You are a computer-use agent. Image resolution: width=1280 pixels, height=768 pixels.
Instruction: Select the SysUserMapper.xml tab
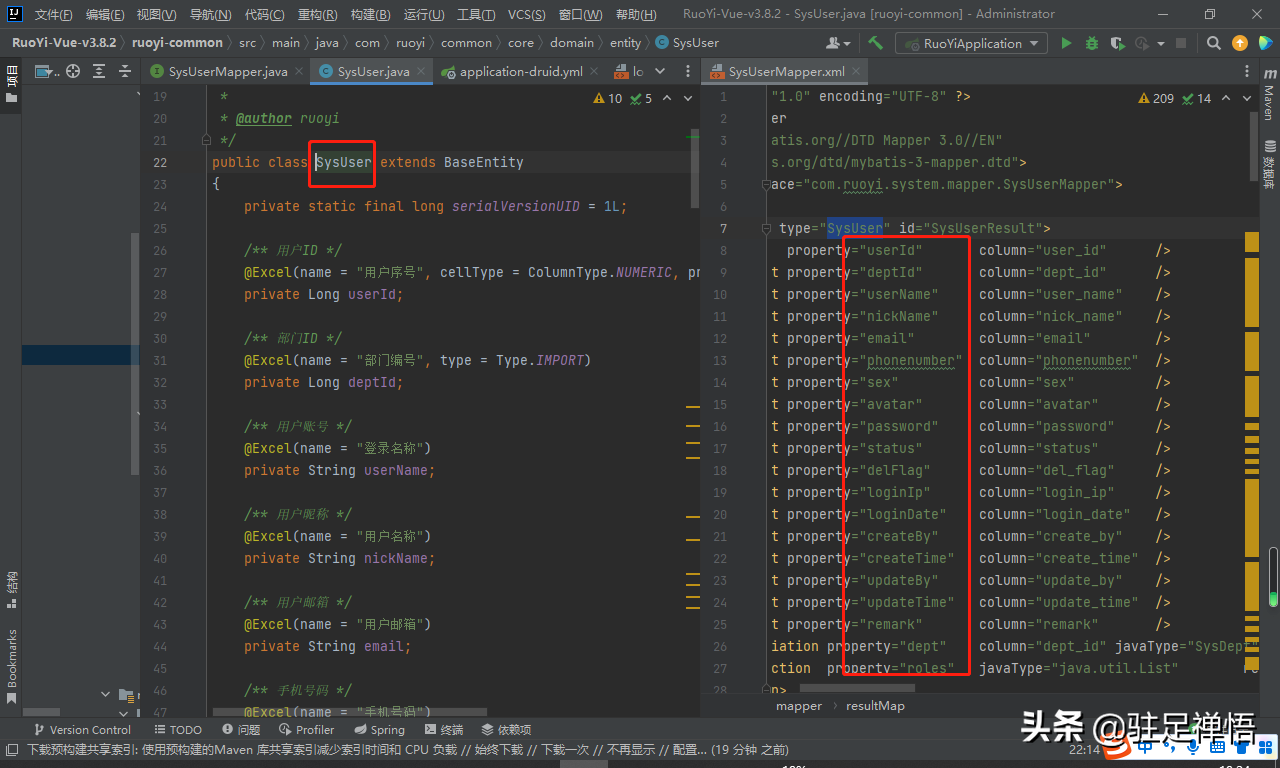pos(786,72)
